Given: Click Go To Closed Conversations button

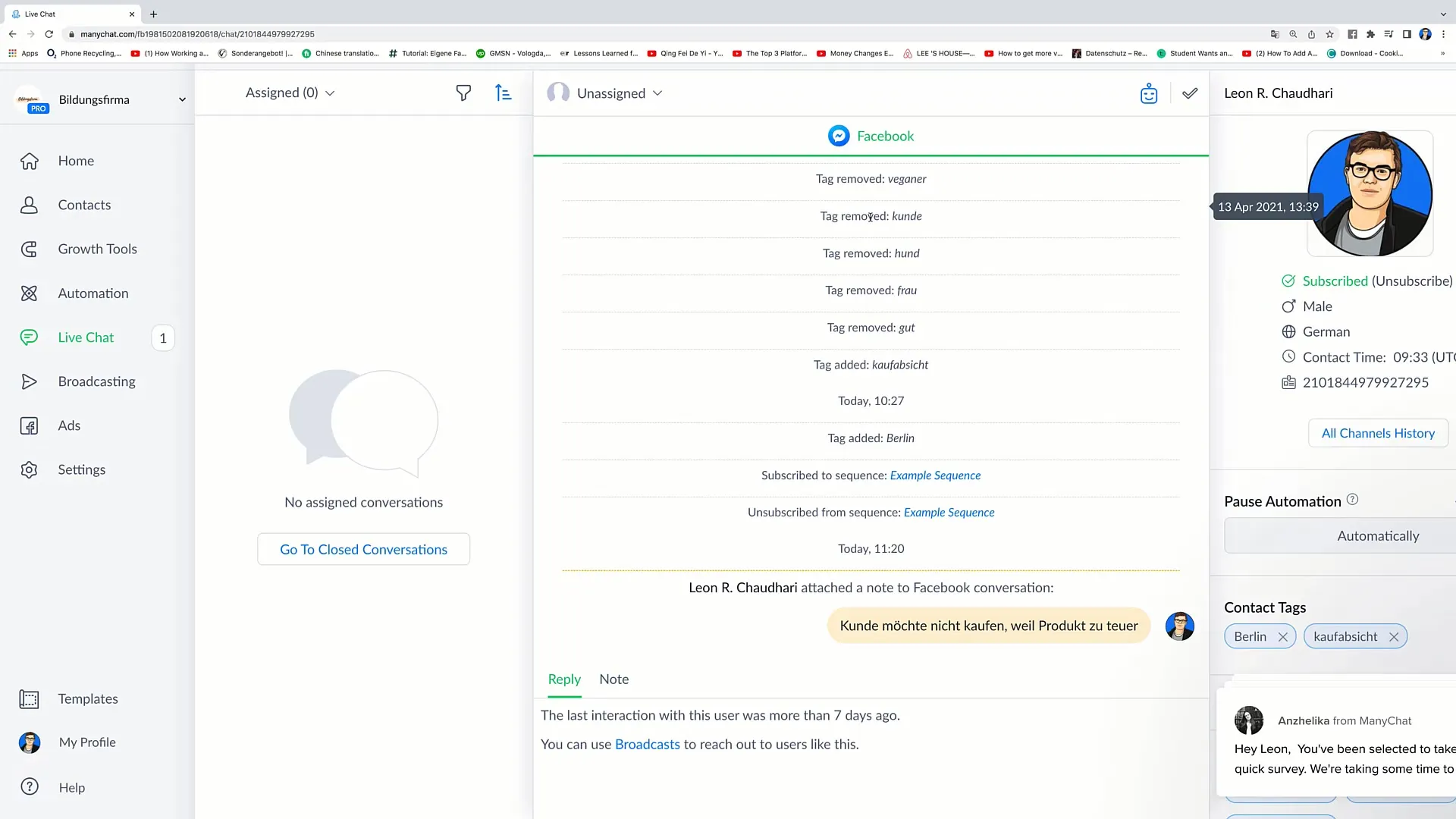Looking at the screenshot, I should (x=363, y=548).
